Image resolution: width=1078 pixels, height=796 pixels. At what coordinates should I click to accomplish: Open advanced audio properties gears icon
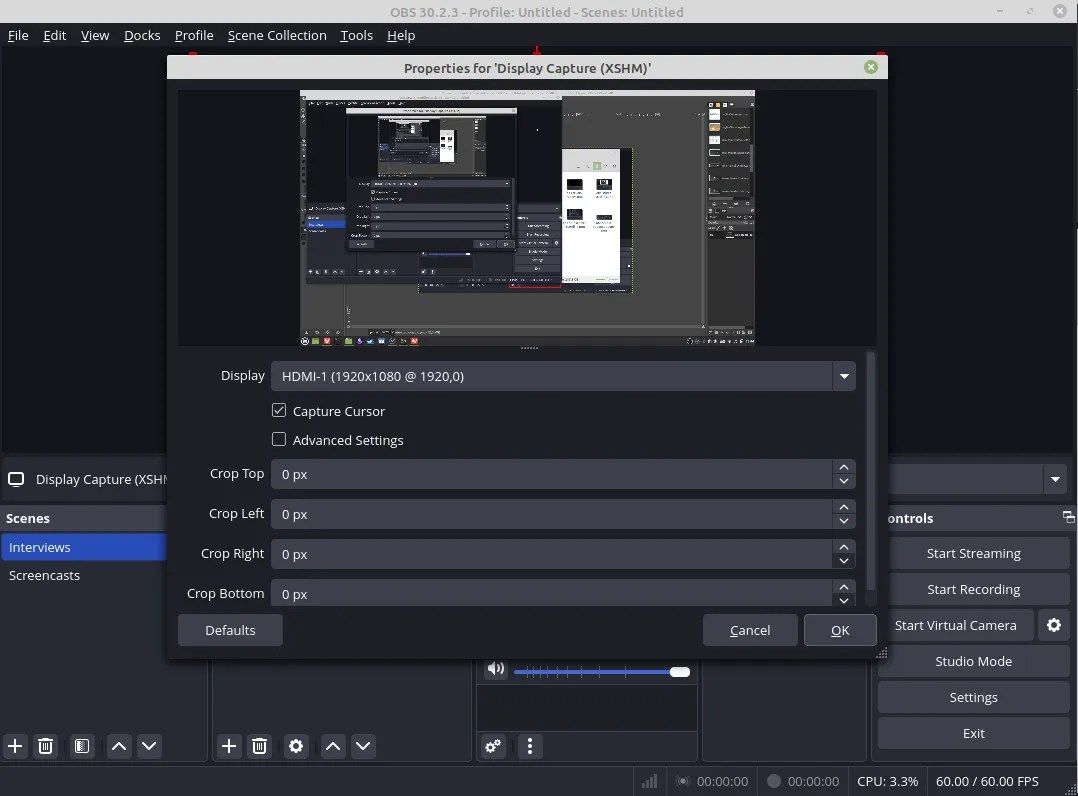coord(492,746)
